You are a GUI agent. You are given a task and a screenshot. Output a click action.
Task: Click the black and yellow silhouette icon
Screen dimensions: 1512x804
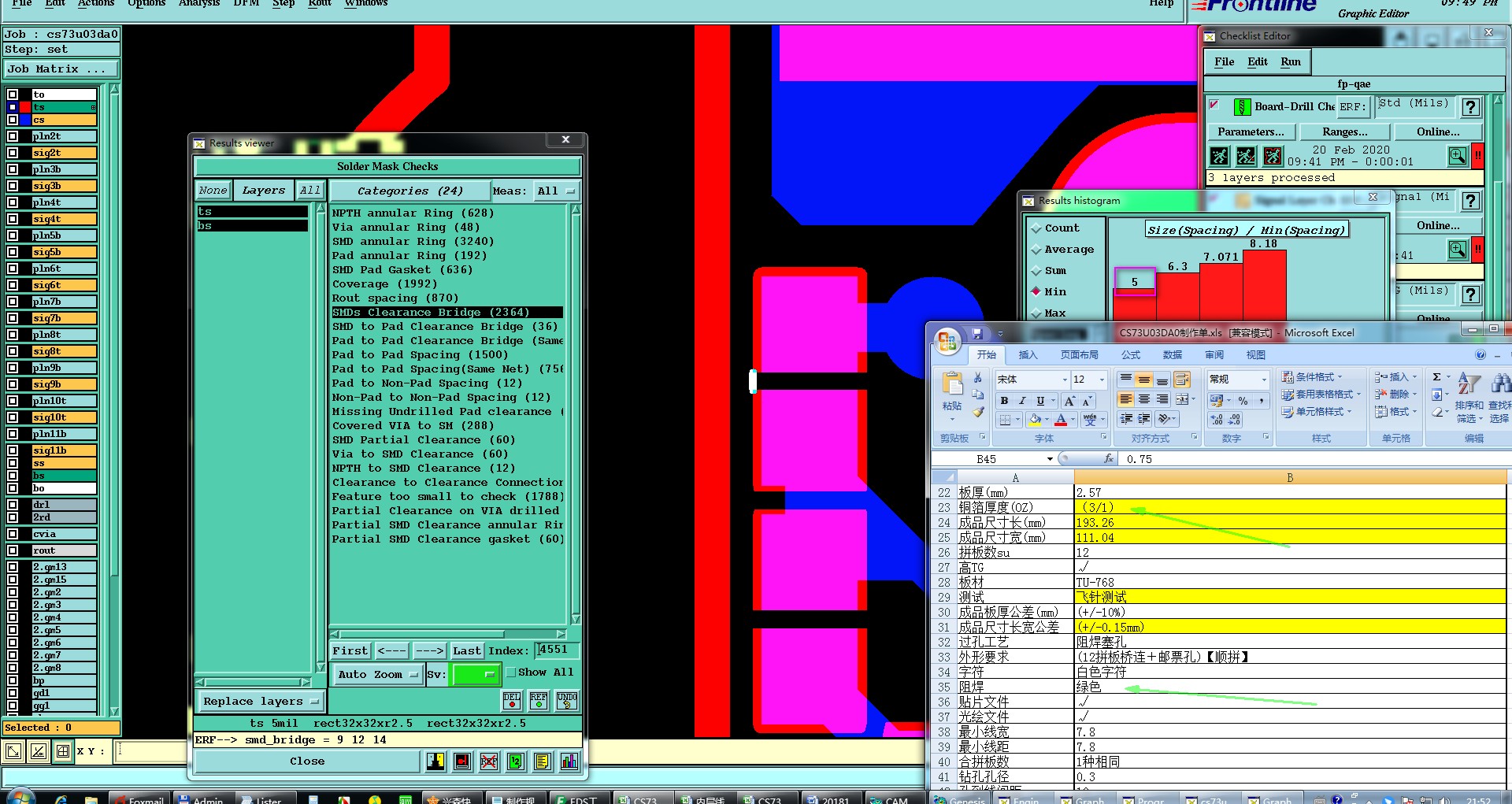[435, 761]
